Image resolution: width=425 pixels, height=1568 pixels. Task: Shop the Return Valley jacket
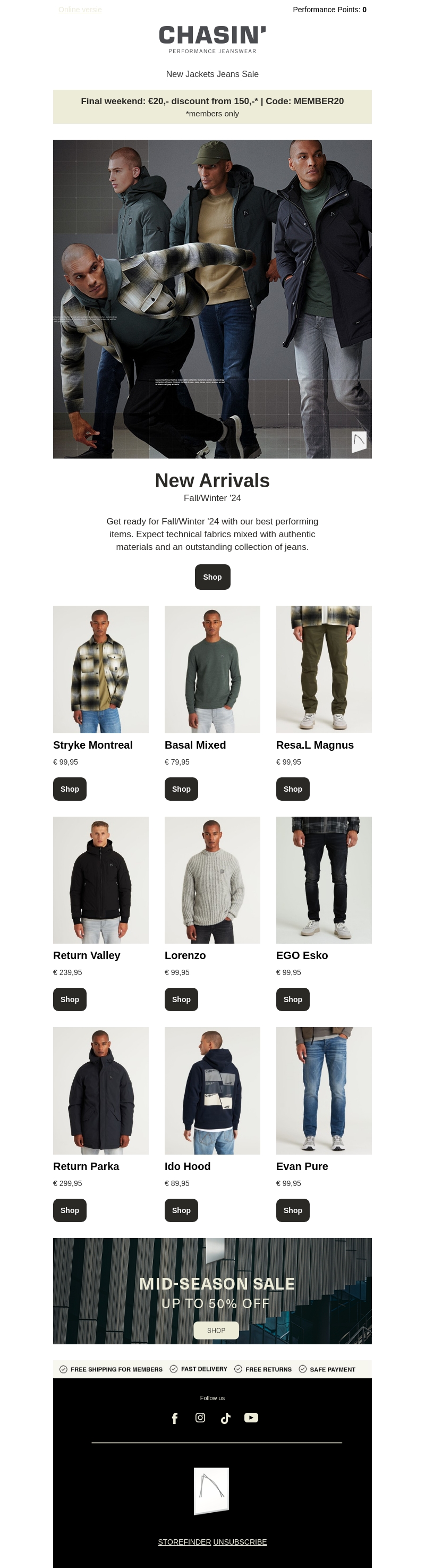(70, 999)
